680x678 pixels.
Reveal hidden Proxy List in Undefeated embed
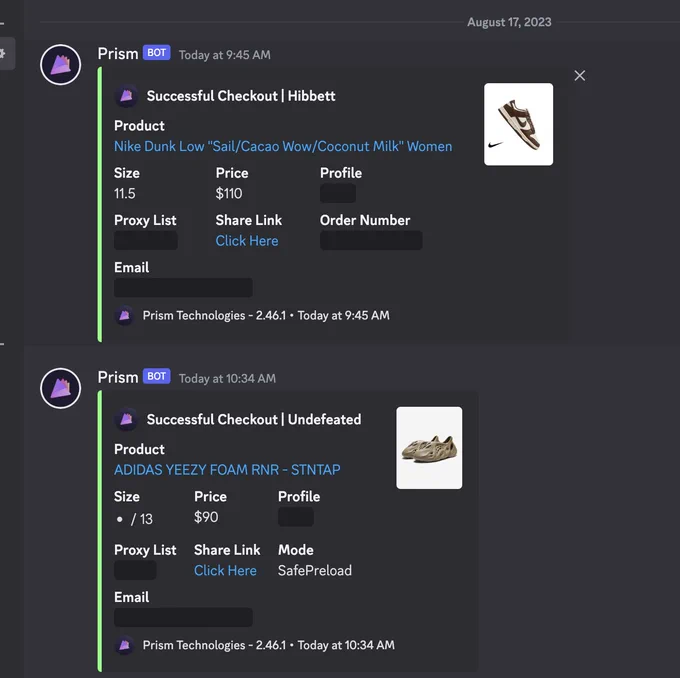[135, 570]
